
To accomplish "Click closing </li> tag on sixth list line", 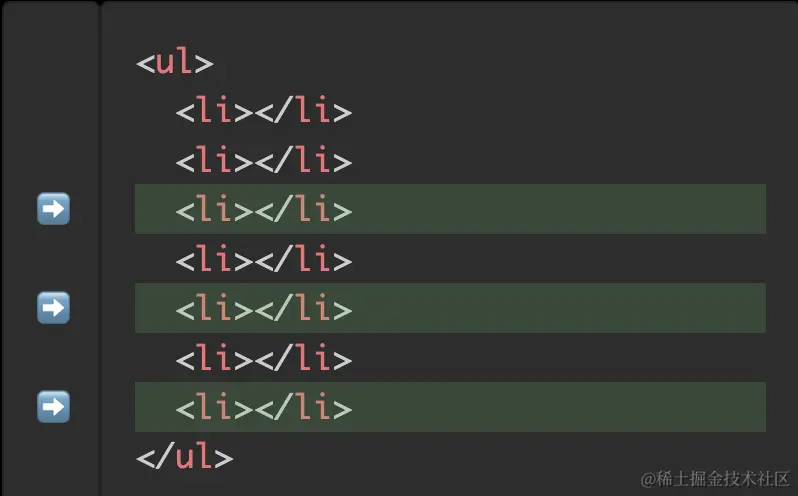I will pyautogui.click(x=303, y=358).
